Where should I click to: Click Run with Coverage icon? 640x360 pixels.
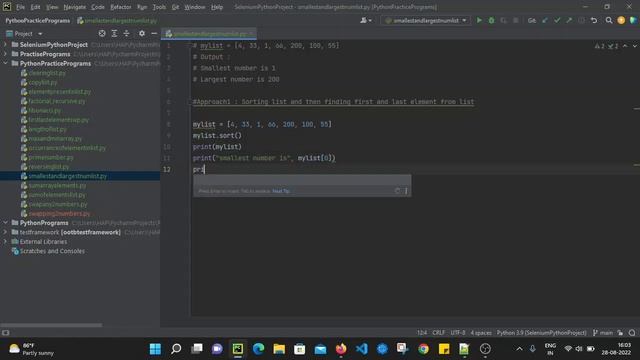click(x=504, y=20)
